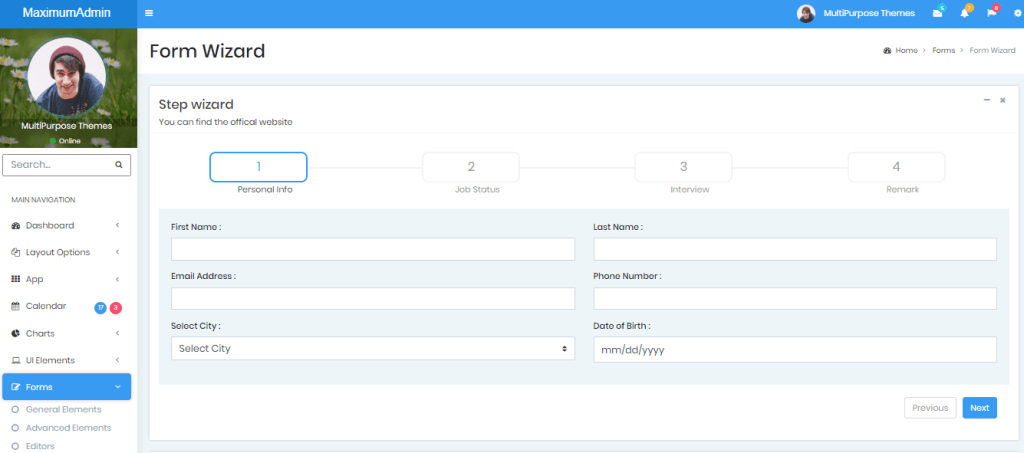This screenshot has width=1024, height=453.
Task: Click the Calendar icon in sidebar
Action: coord(16,306)
